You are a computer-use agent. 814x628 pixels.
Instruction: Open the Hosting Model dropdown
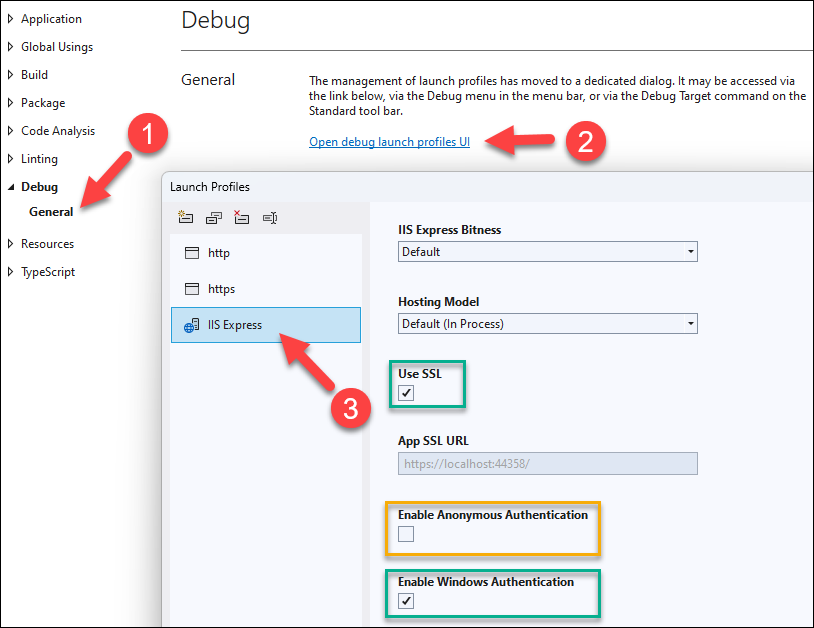click(x=547, y=324)
